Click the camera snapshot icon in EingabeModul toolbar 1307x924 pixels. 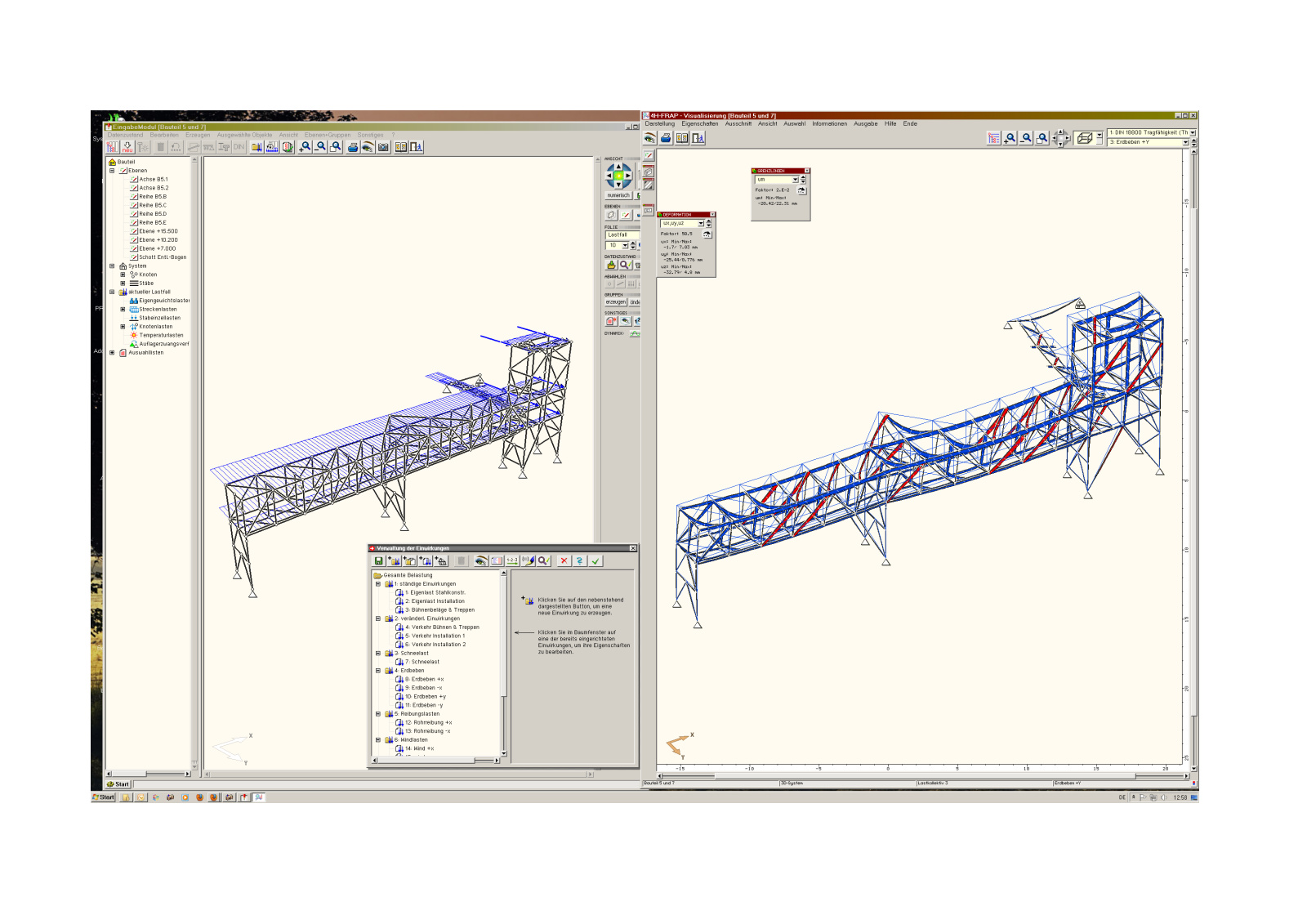click(x=383, y=147)
